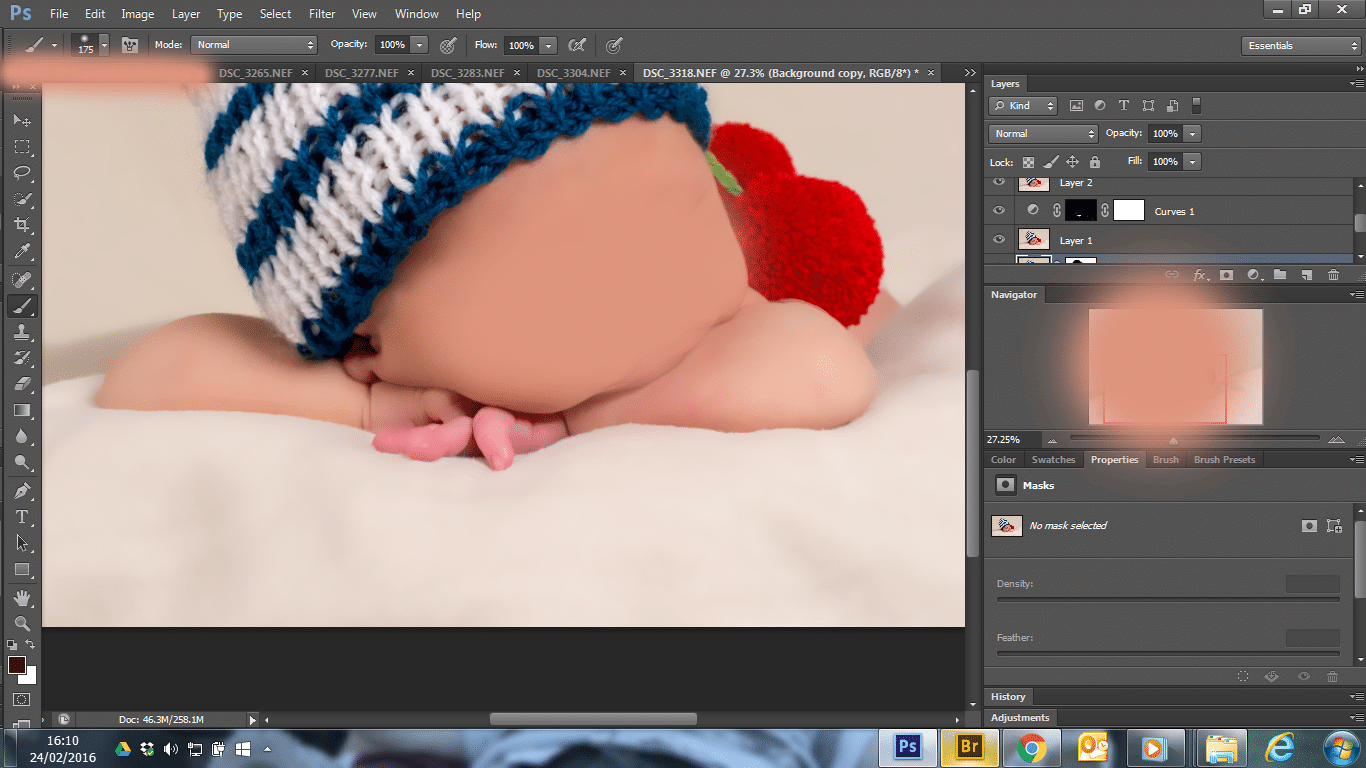Switch to the Swatches panel tab
This screenshot has width=1366, height=768.
click(x=1053, y=460)
